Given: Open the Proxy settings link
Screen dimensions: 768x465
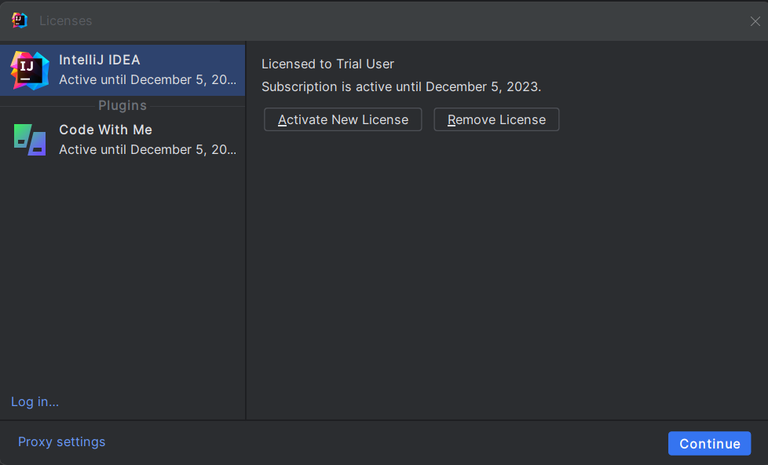Looking at the screenshot, I should point(61,442).
